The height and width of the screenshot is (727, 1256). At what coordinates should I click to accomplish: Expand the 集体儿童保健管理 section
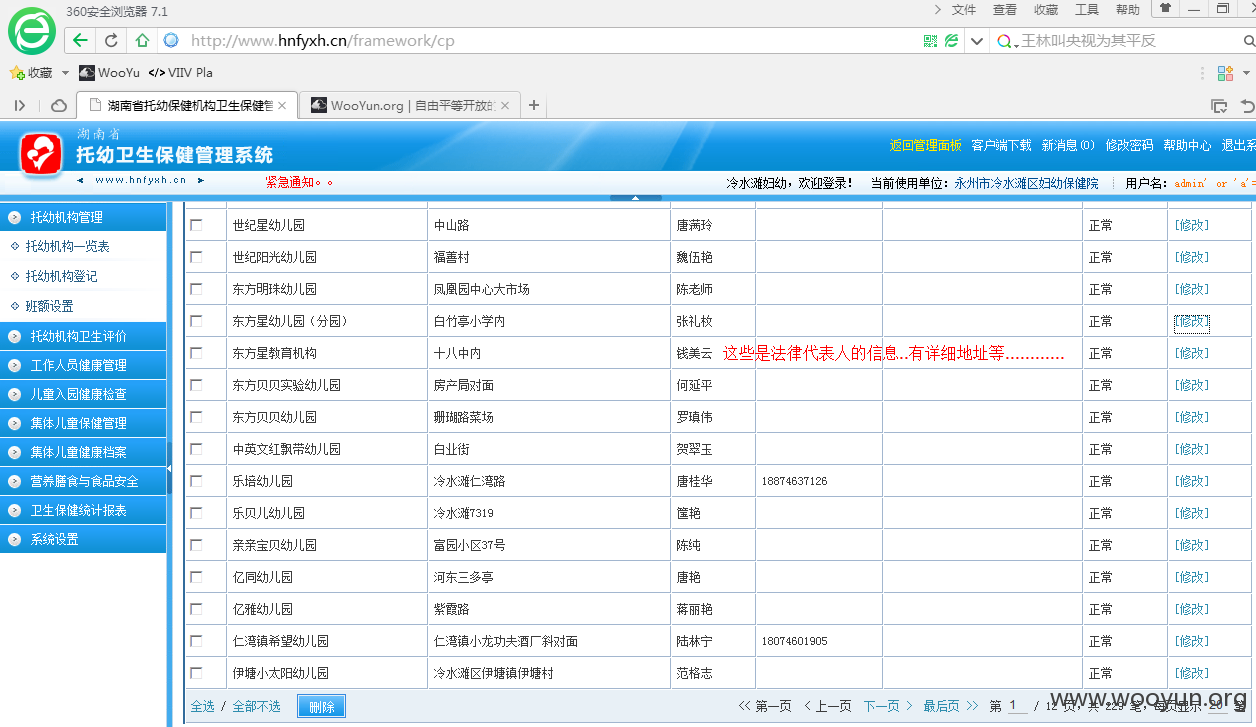tap(83, 423)
